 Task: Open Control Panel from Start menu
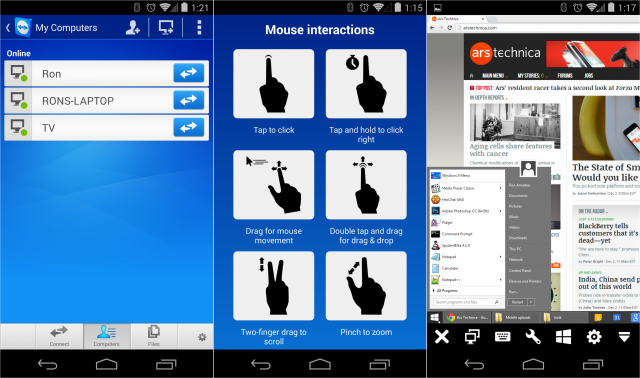tap(520, 271)
